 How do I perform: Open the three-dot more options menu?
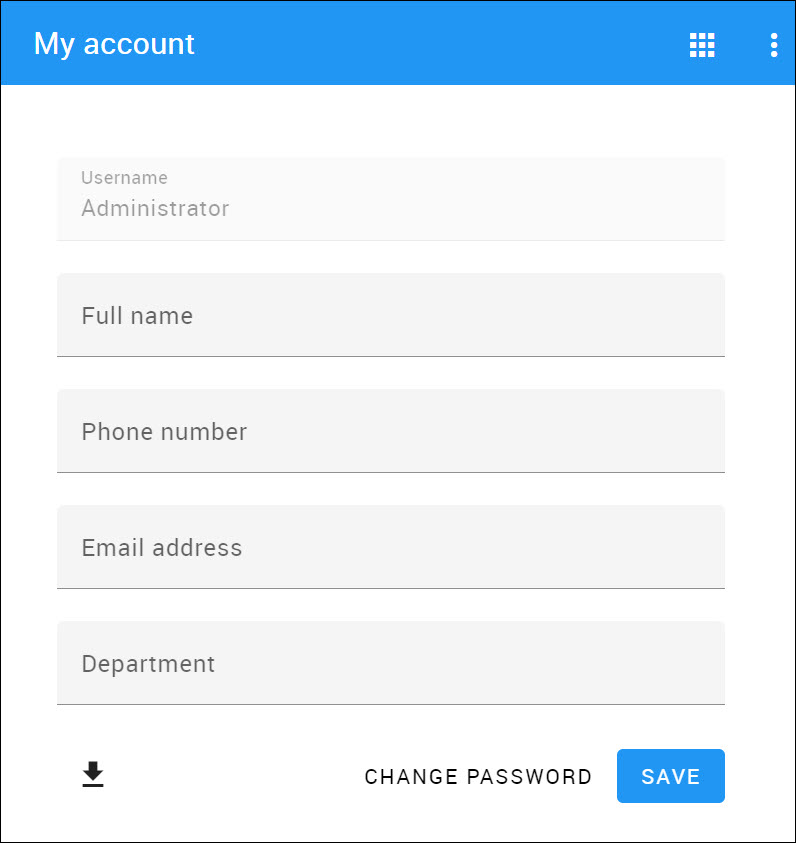click(x=774, y=45)
